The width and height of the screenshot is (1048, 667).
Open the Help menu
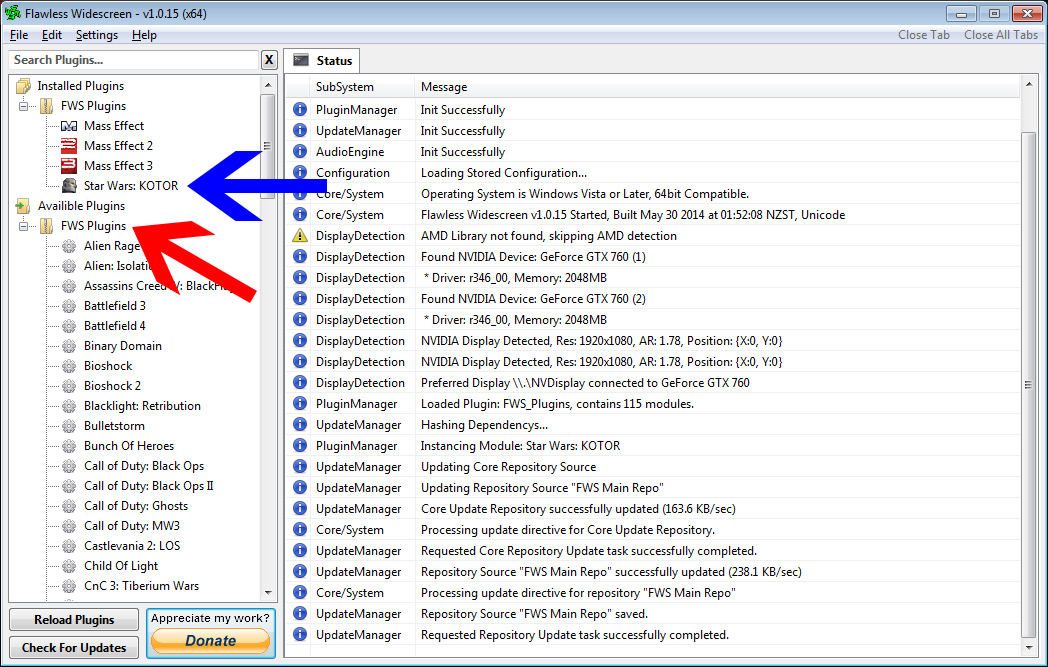tap(144, 35)
